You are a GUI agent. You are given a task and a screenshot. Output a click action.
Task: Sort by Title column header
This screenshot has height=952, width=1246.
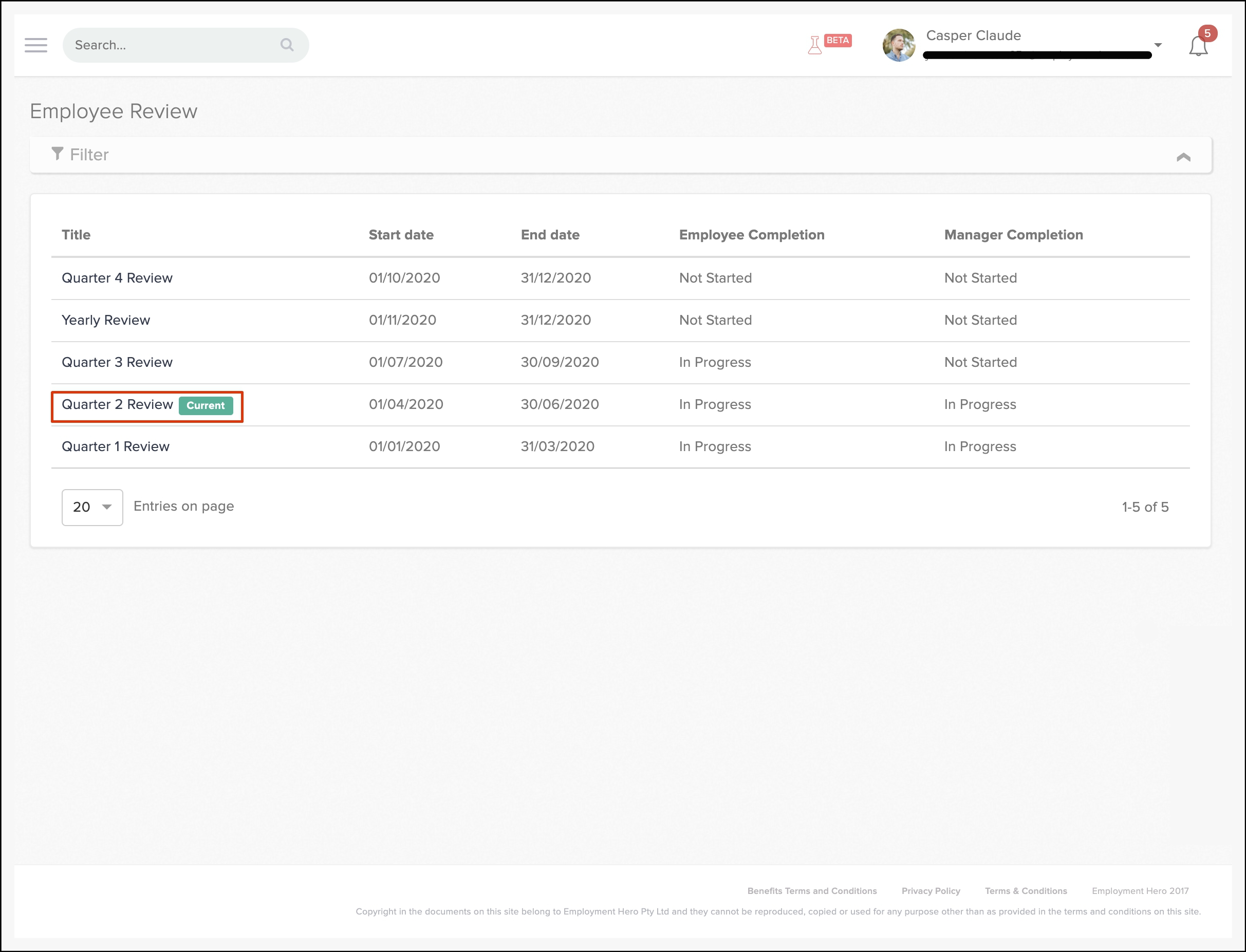click(76, 235)
